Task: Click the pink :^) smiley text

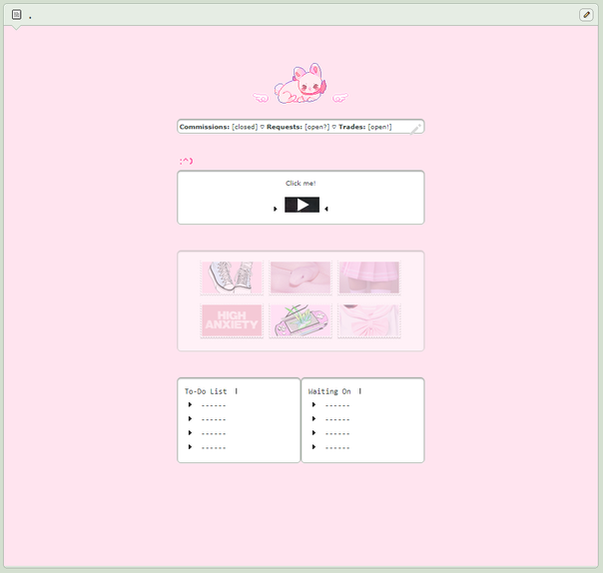Action: 186,161
